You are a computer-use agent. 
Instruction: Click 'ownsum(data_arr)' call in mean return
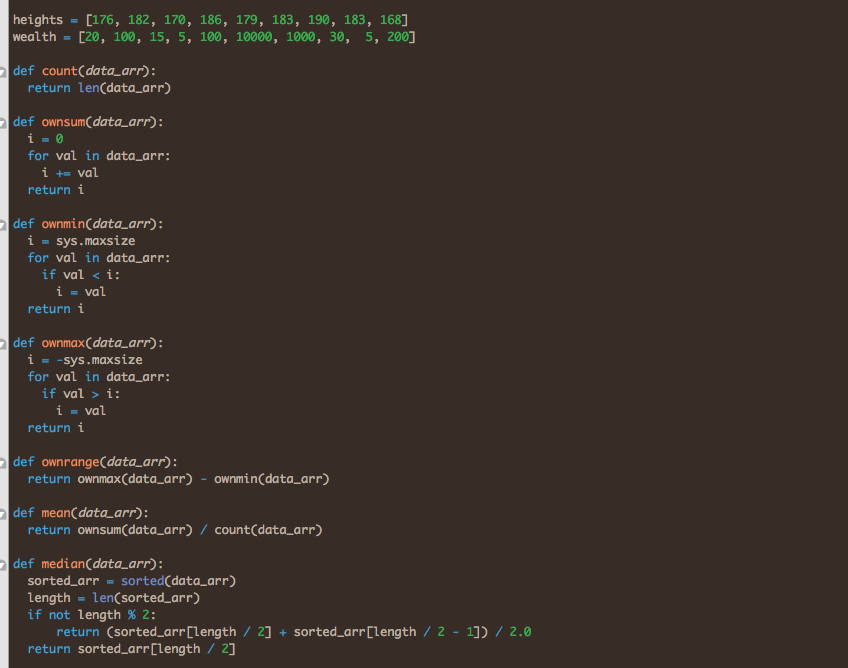click(x=135, y=530)
